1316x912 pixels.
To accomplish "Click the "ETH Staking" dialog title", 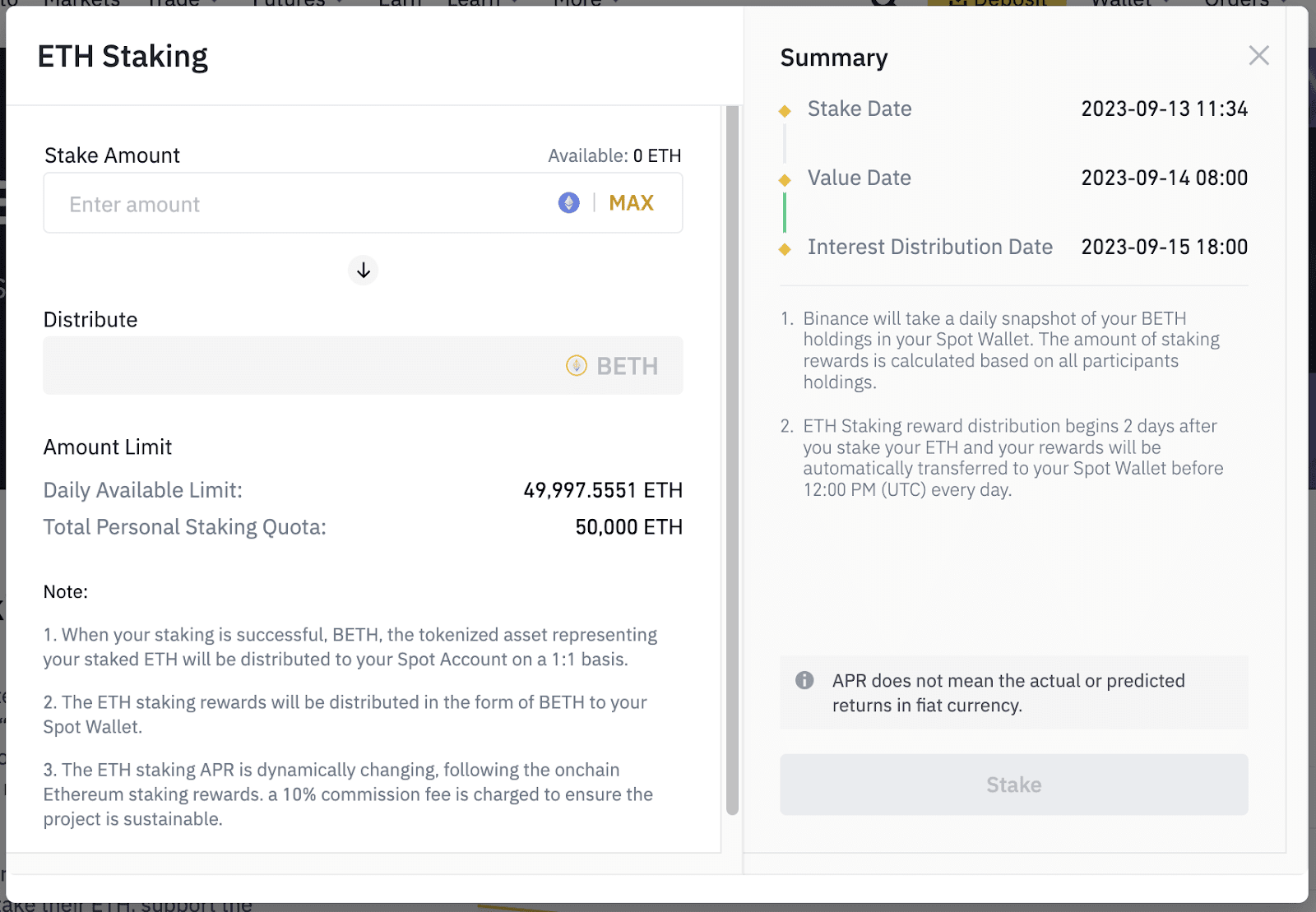I will tap(123, 57).
